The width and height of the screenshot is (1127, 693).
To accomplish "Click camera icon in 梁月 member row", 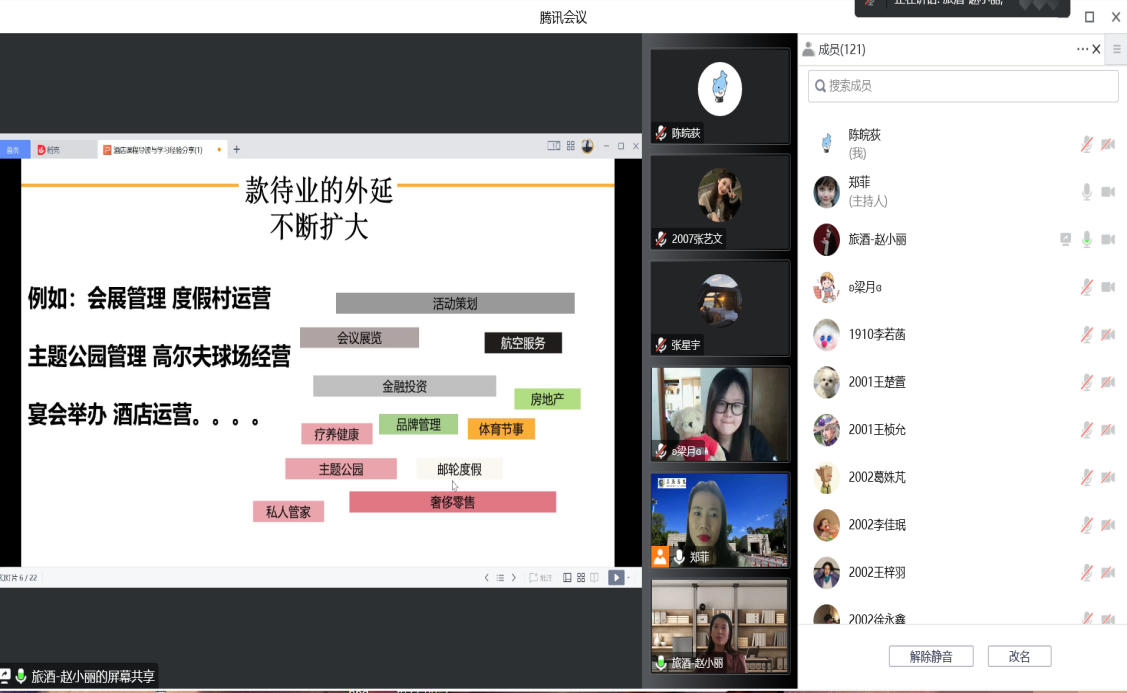I will pyautogui.click(x=1108, y=287).
